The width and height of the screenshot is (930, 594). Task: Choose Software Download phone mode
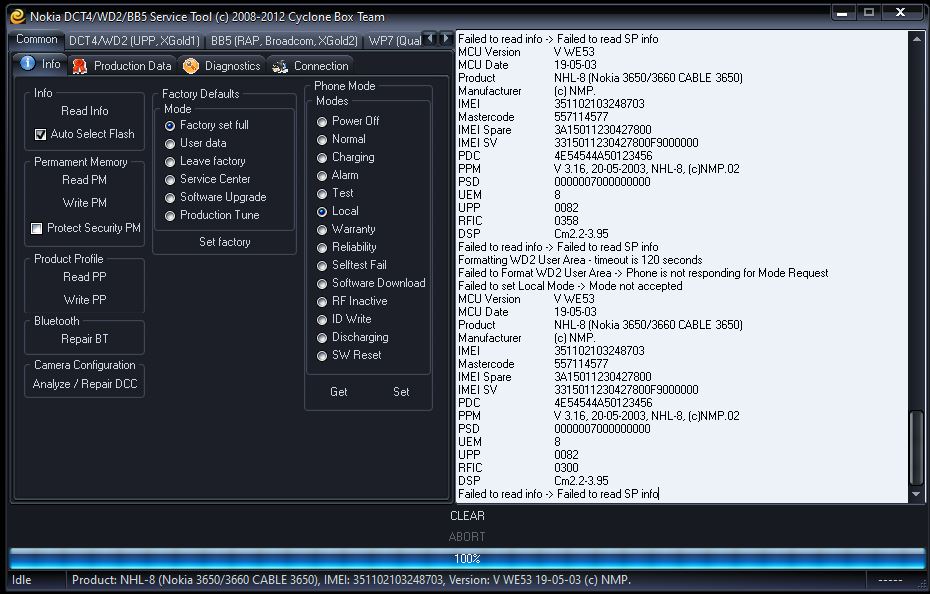pyautogui.click(x=322, y=283)
